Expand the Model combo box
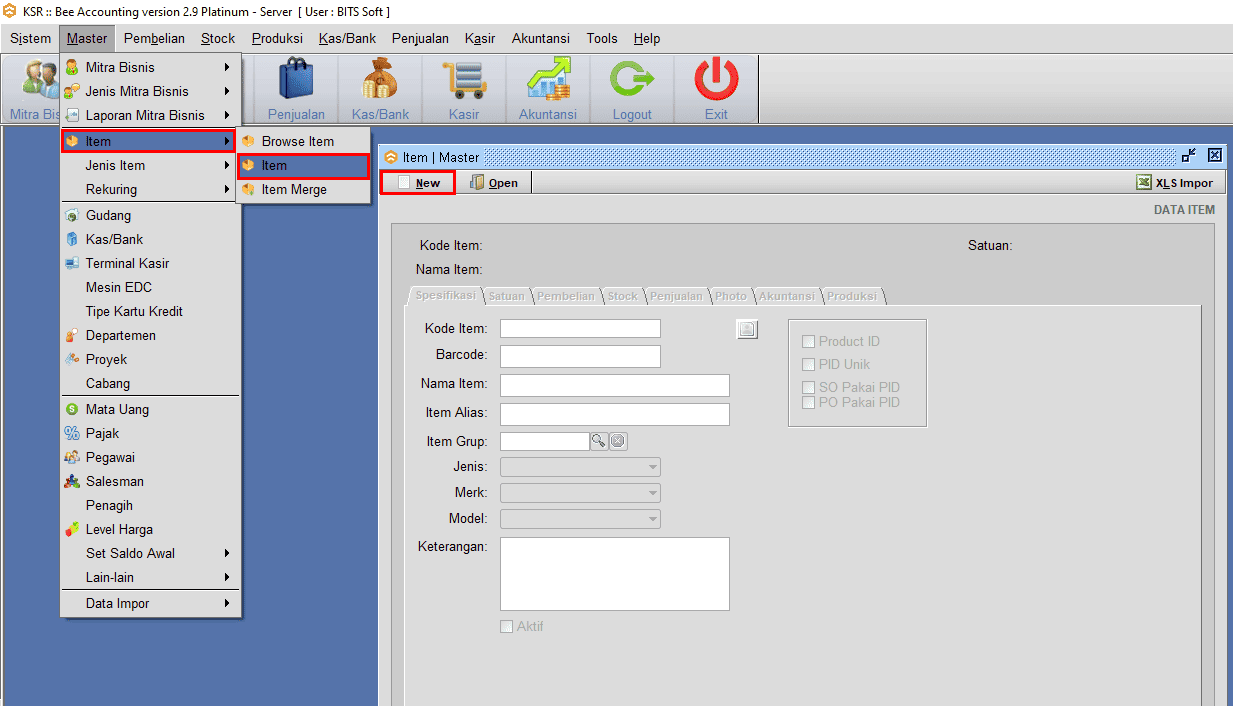Image resolution: width=1233 pixels, height=706 pixels. tap(652, 519)
